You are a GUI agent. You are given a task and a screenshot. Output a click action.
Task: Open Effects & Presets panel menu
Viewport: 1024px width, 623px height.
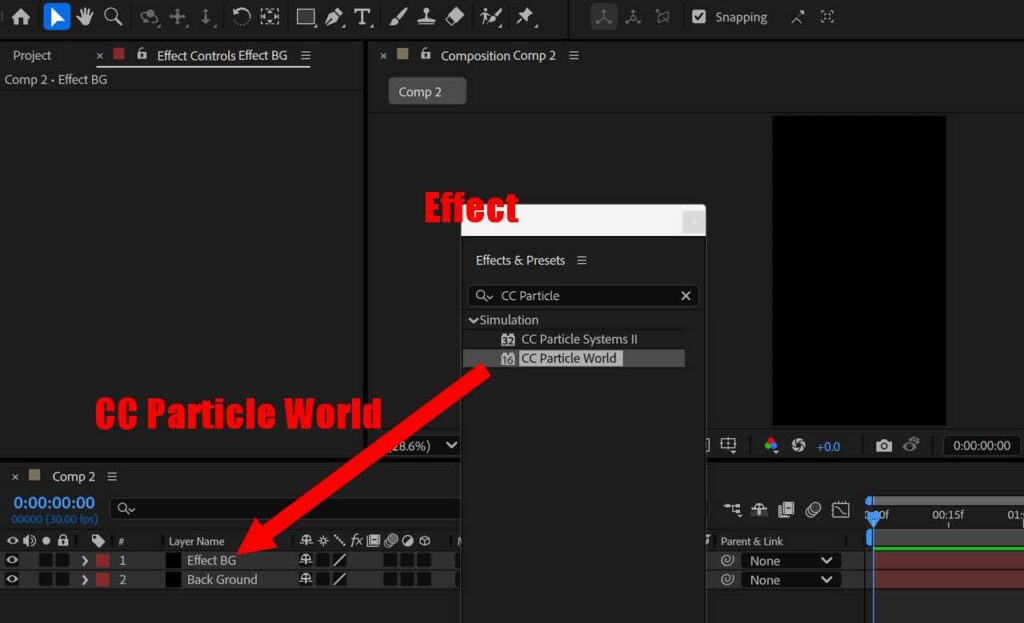tap(581, 261)
